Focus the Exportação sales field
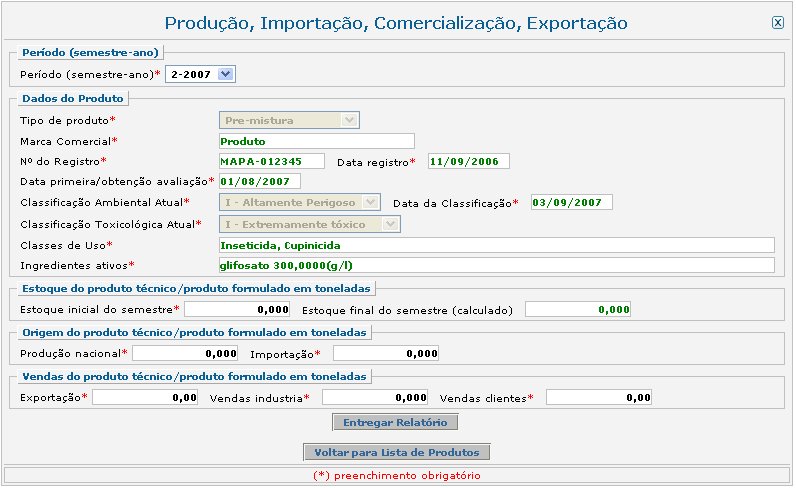Viewport: 796px width, 488px height. click(x=145, y=397)
